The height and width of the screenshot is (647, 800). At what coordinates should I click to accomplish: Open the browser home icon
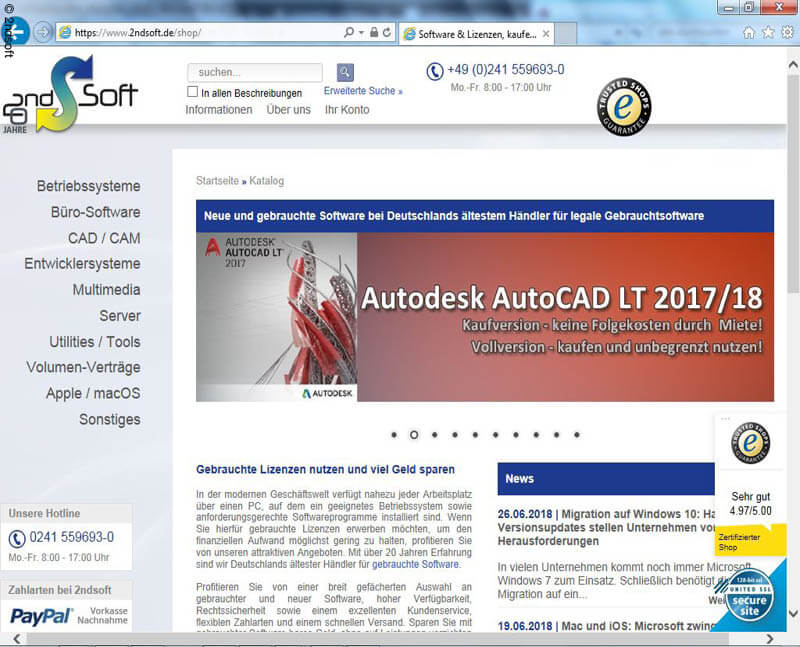[748, 33]
